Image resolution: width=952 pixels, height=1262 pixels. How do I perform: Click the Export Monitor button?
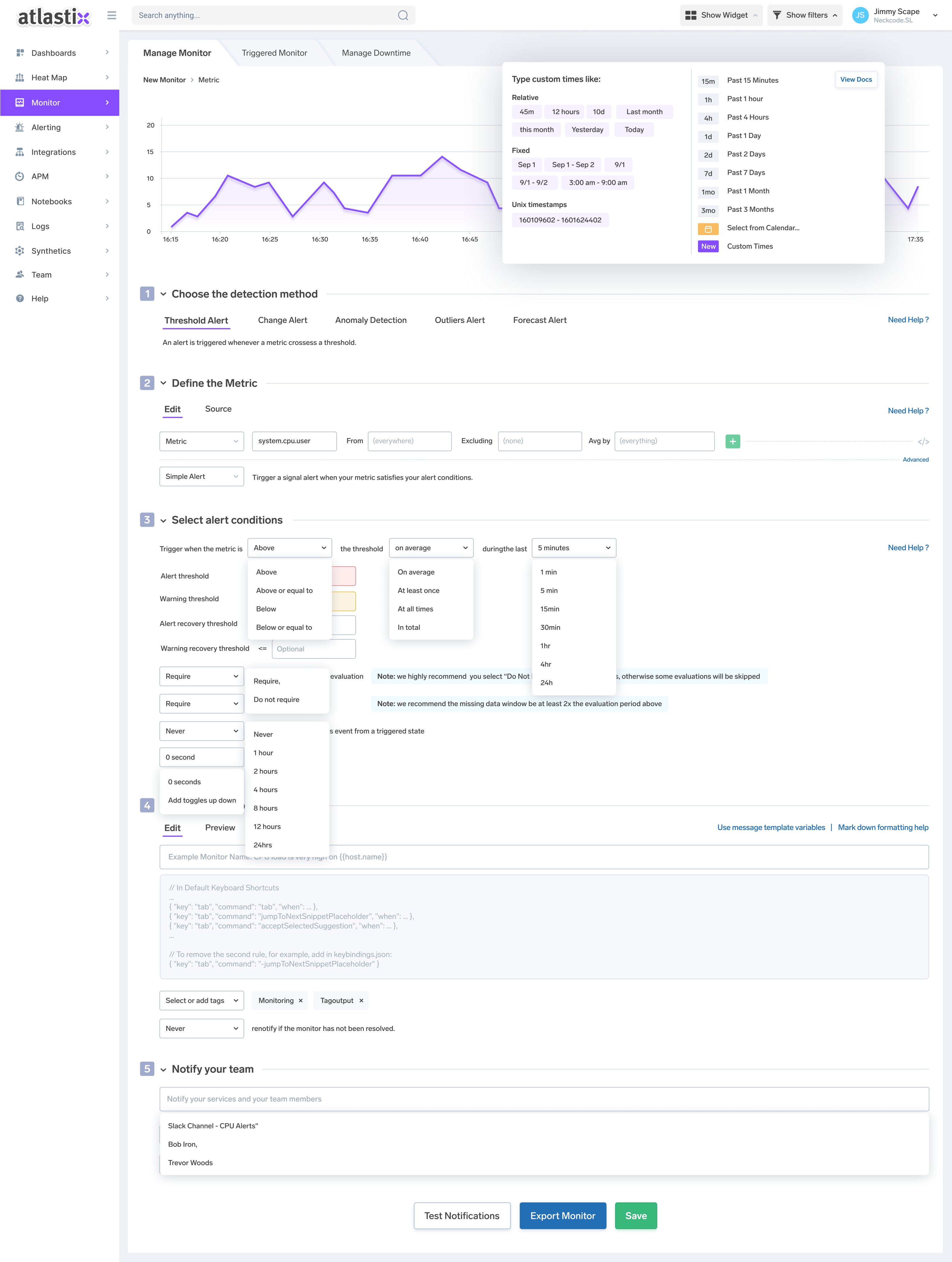562,1216
